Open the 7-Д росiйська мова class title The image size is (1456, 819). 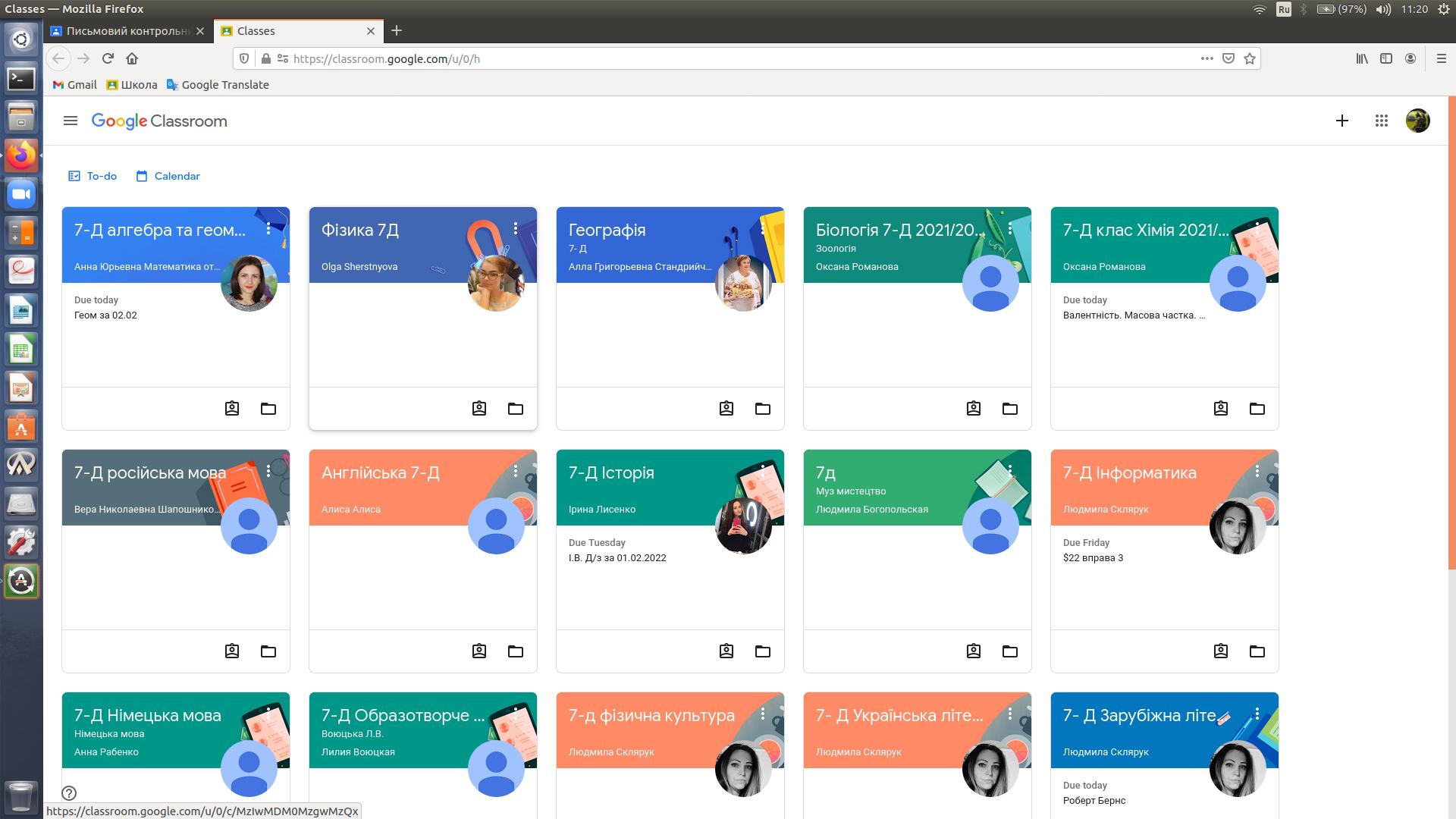[149, 473]
